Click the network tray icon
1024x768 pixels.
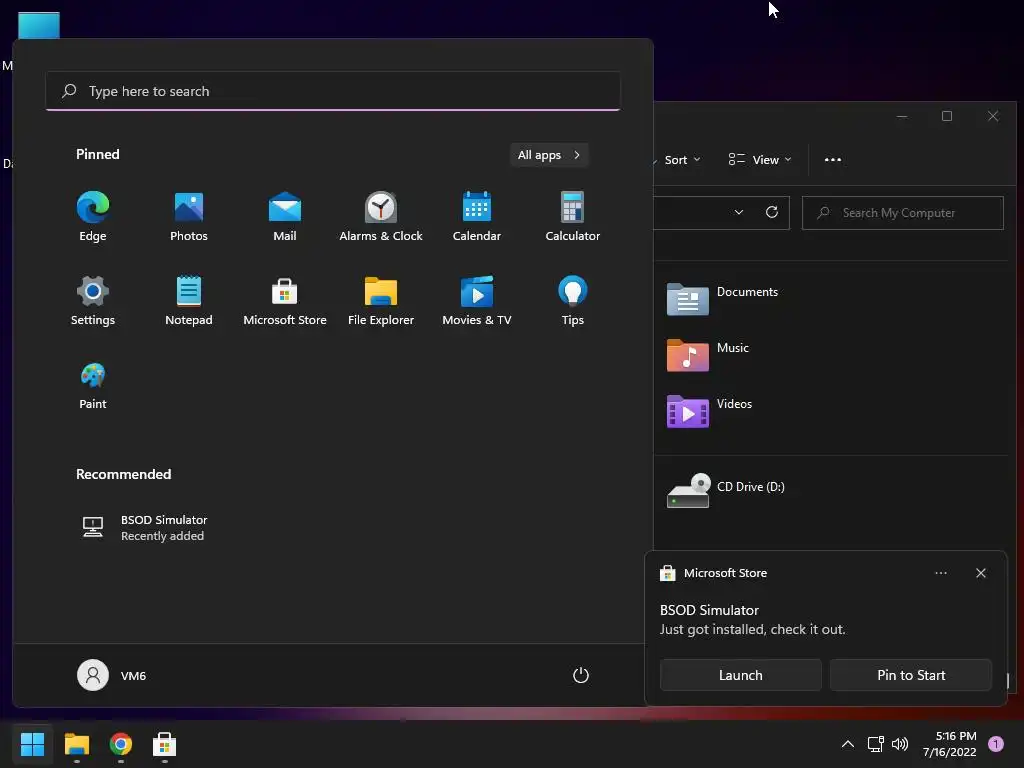click(x=876, y=744)
